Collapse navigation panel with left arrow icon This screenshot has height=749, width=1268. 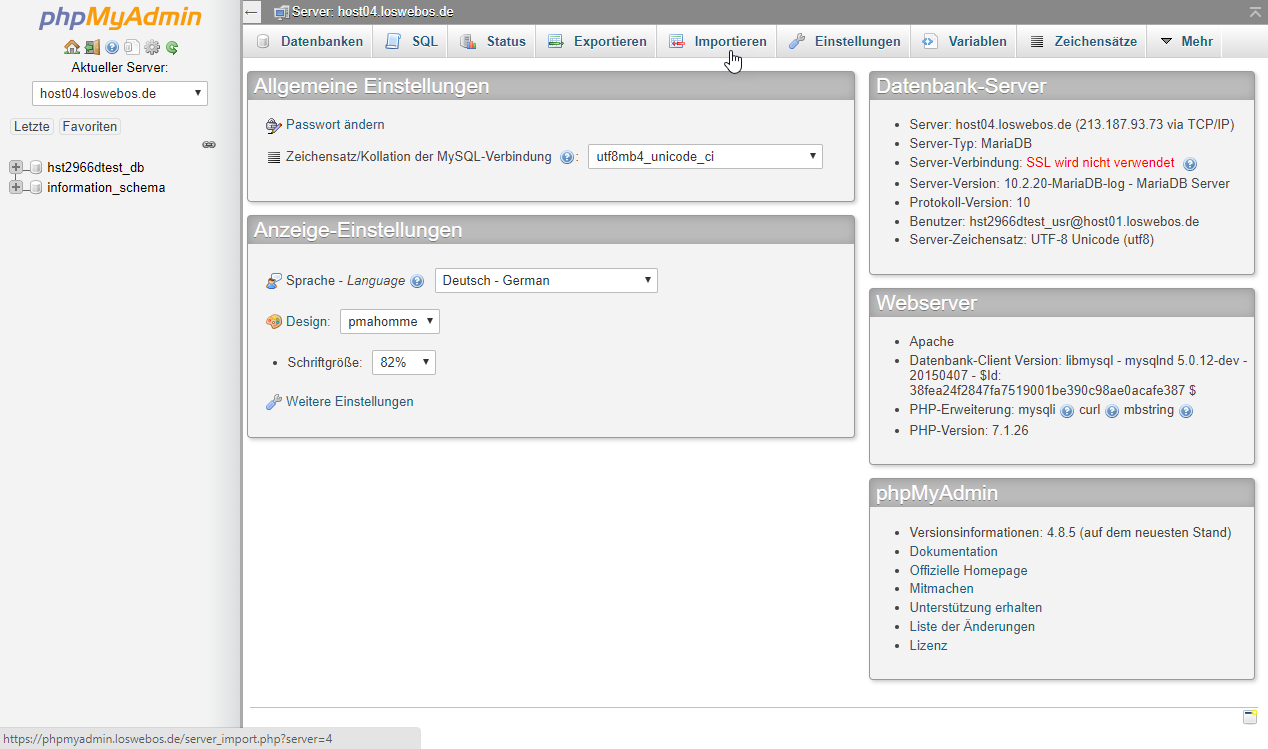tap(253, 12)
